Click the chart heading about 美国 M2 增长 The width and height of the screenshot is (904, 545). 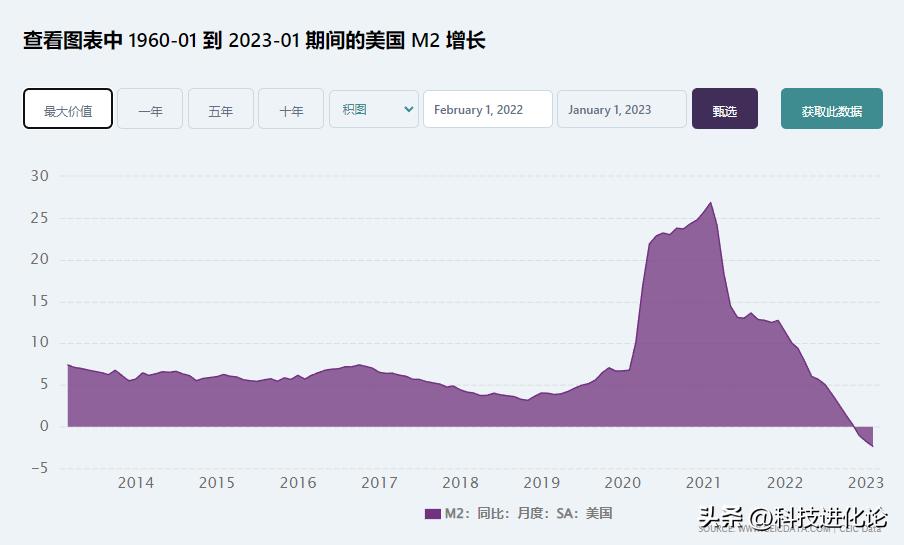(254, 40)
